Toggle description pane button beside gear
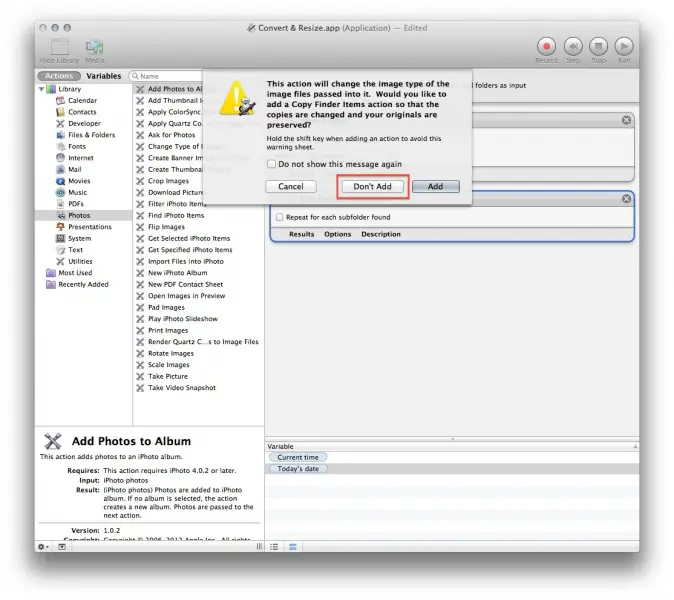 tap(62, 547)
